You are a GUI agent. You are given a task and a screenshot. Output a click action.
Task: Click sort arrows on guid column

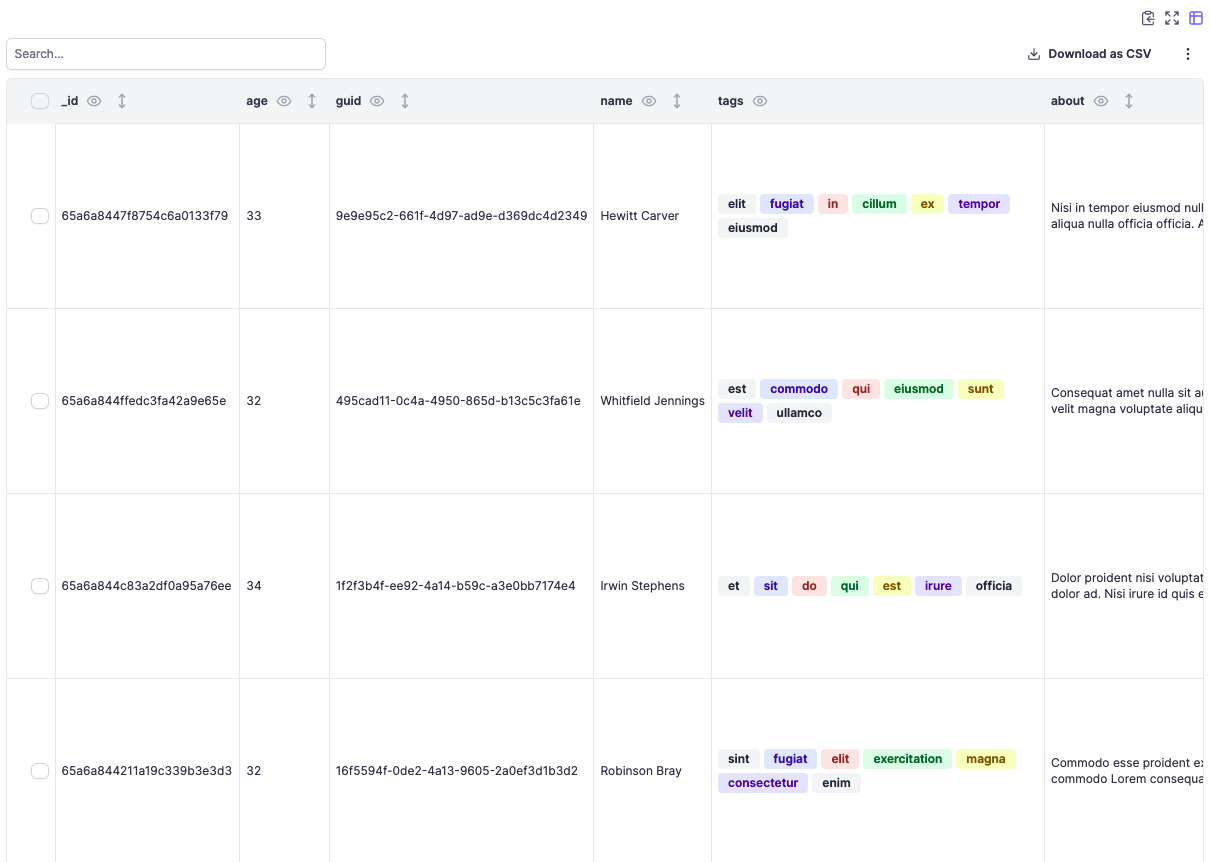(405, 101)
